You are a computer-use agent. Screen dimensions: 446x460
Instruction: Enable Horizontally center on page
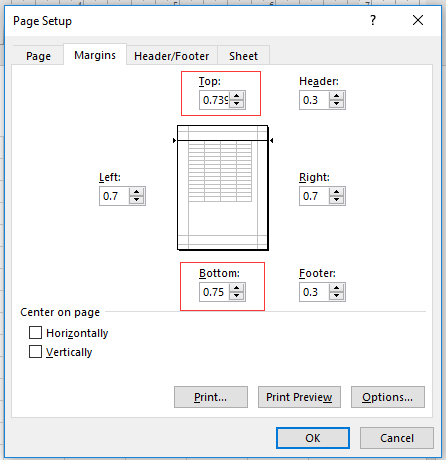point(36,333)
